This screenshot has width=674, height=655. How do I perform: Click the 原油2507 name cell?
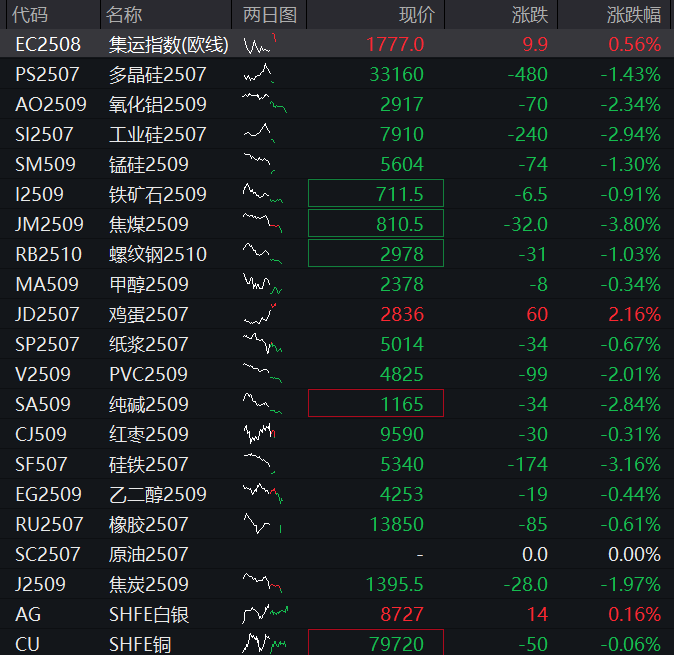pos(149,554)
